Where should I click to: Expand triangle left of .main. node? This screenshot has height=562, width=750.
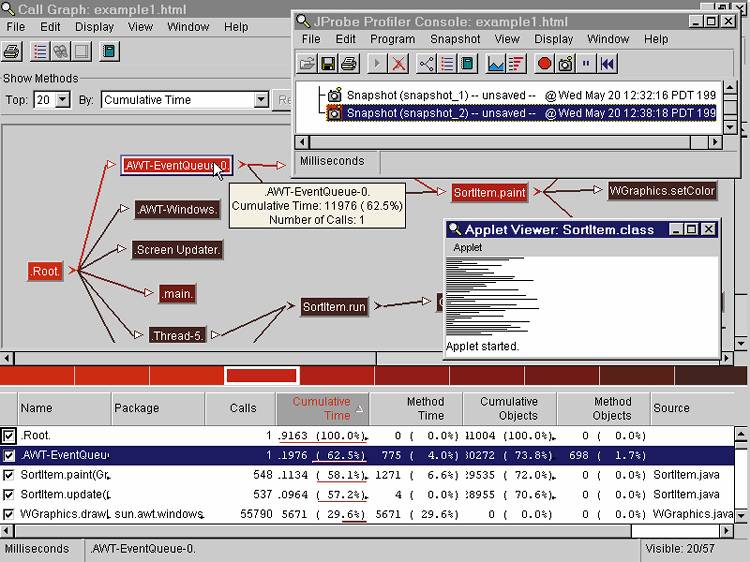pyautogui.click(x=148, y=292)
